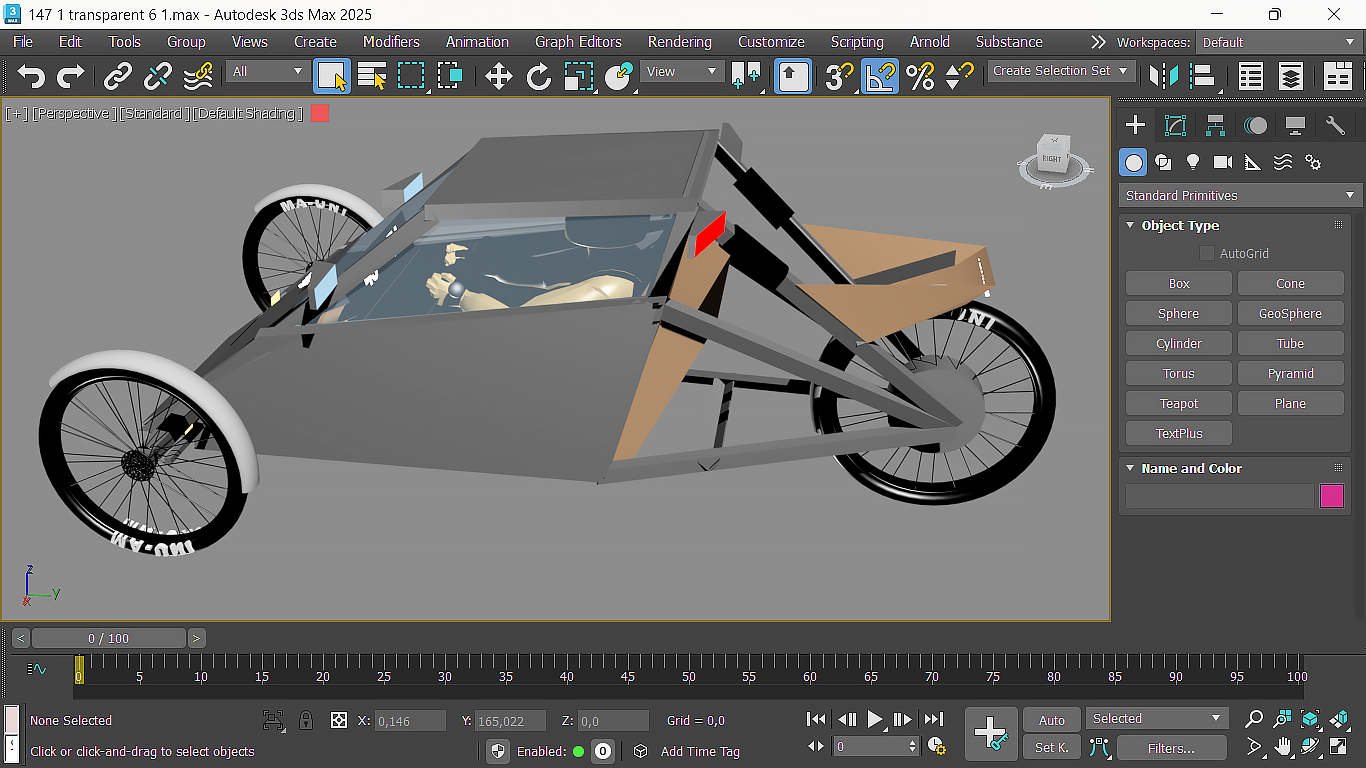Click the Filters... button
Image resolution: width=1366 pixels, height=768 pixels.
[x=1172, y=748]
